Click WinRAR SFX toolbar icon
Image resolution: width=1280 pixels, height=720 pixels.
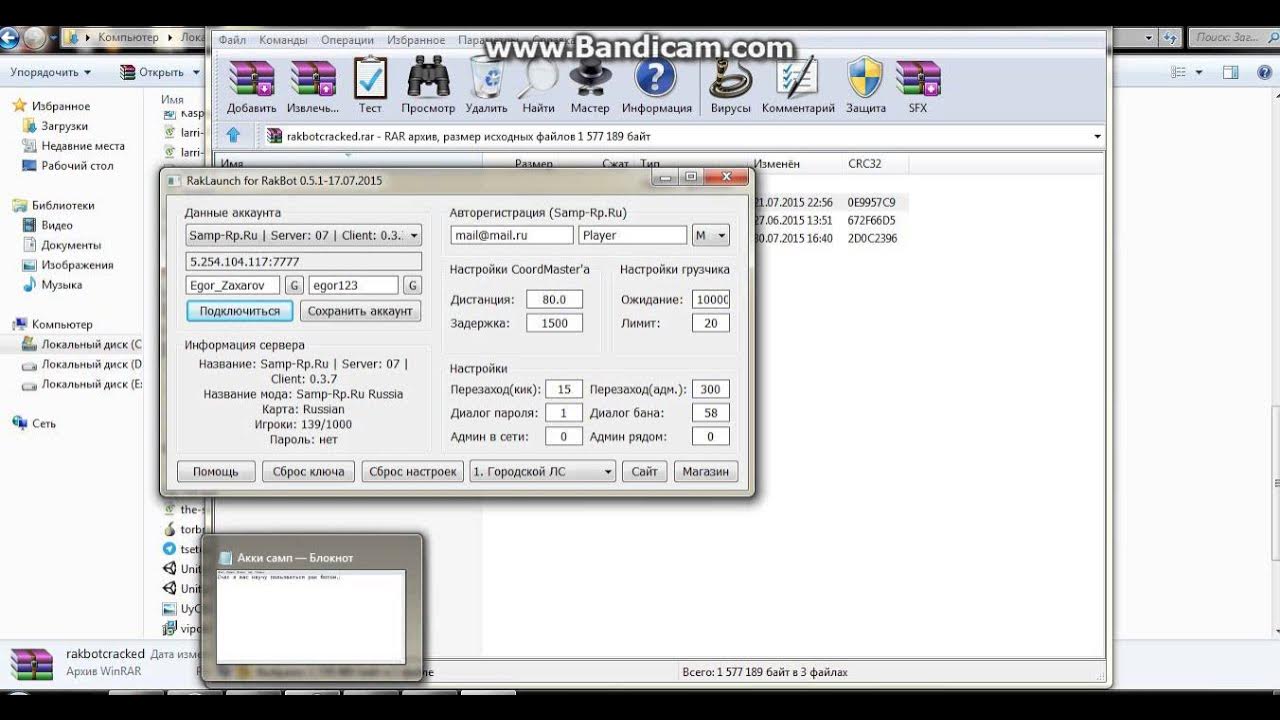tap(918, 79)
